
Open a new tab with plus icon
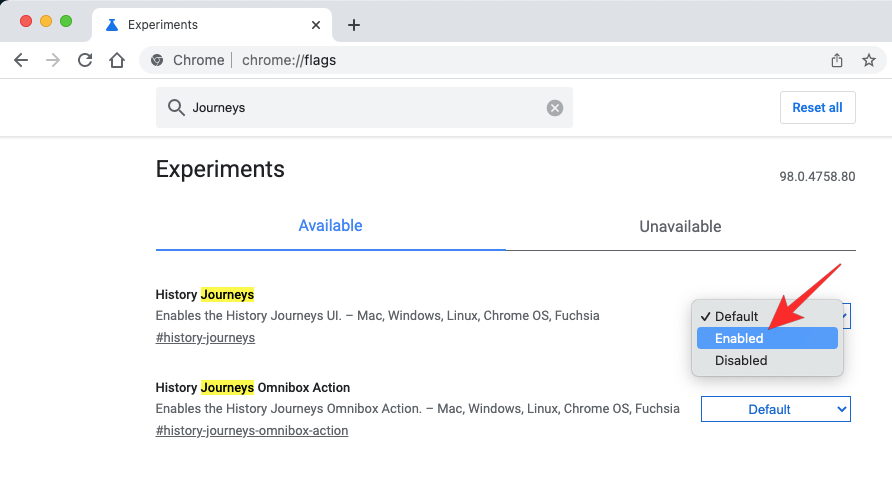tap(353, 24)
